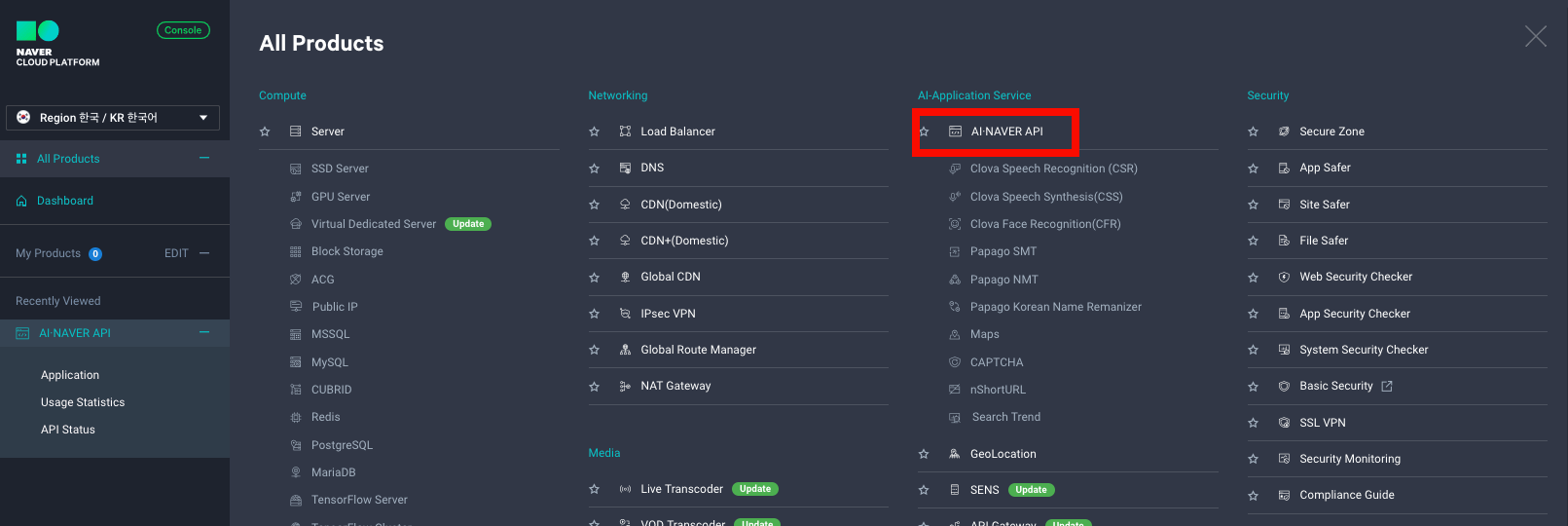Screen dimensions: 1568x526
Task: Toggle favorite star for DNS
Action: click(594, 169)
